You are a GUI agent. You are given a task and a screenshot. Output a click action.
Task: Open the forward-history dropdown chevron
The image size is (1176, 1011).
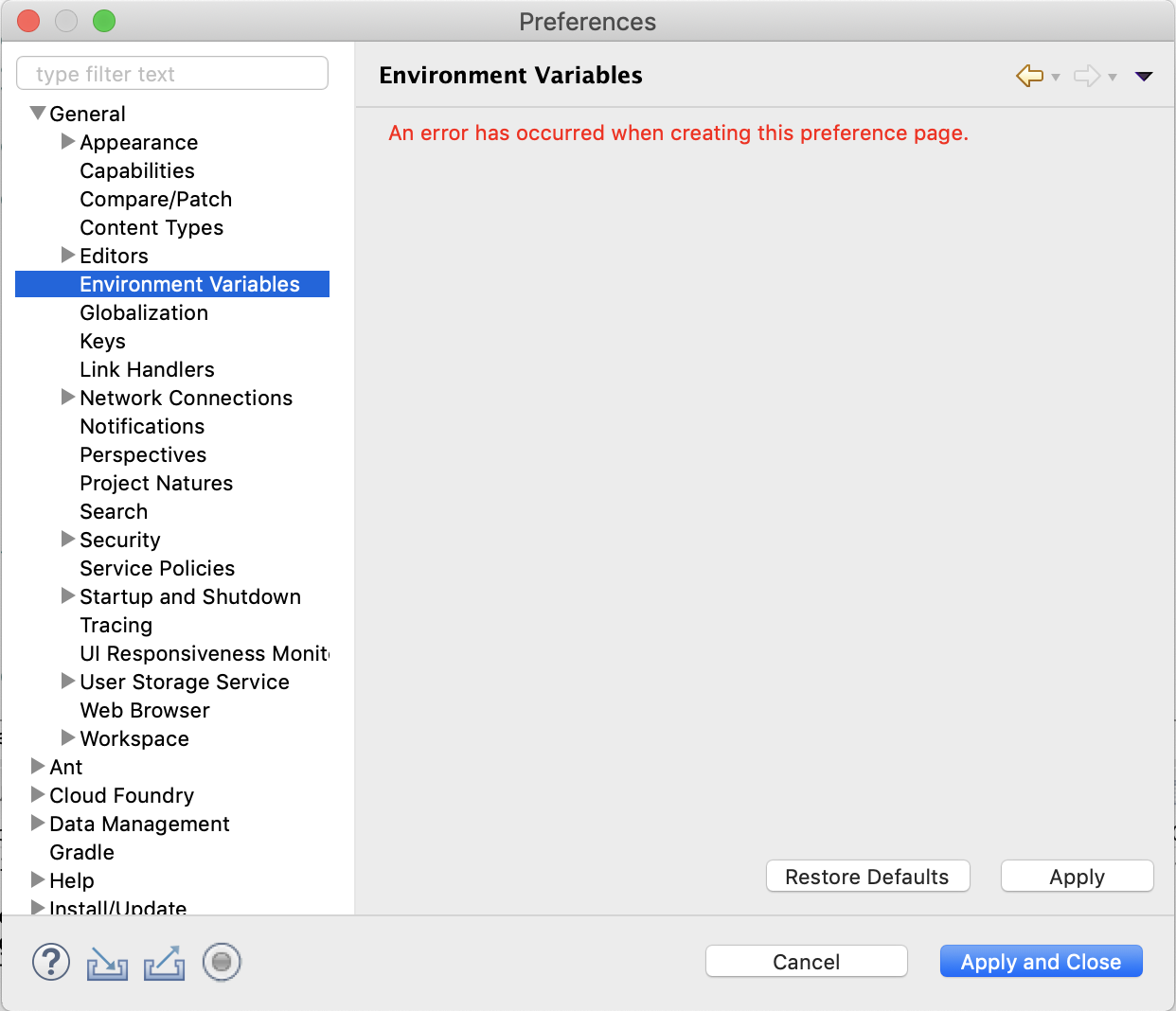[1112, 78]
